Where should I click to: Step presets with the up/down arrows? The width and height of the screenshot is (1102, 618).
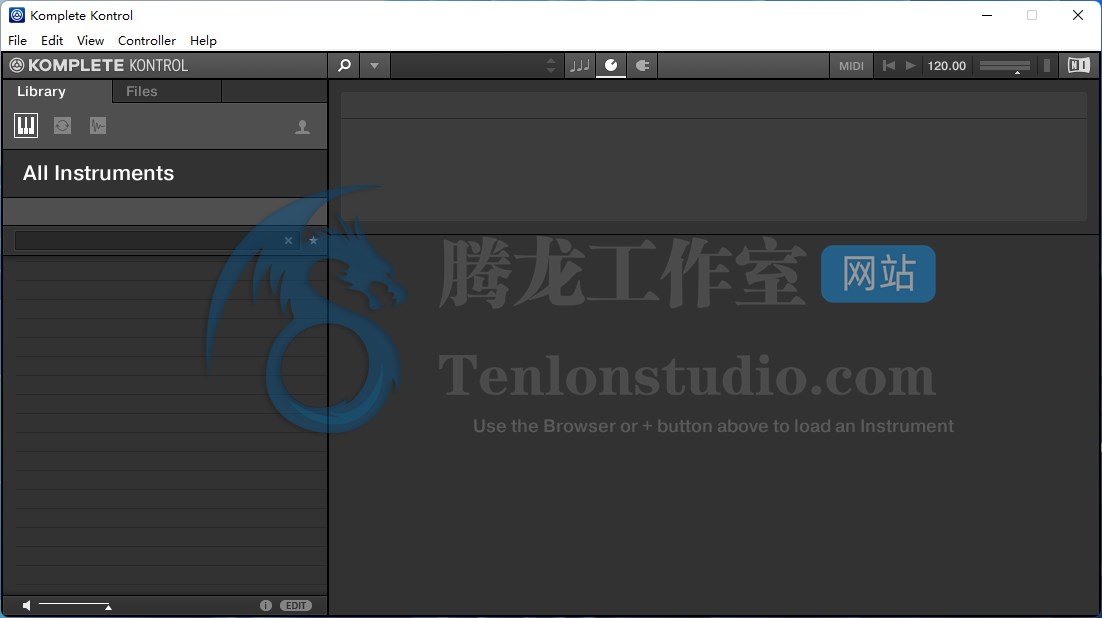[x=551, y=65]
